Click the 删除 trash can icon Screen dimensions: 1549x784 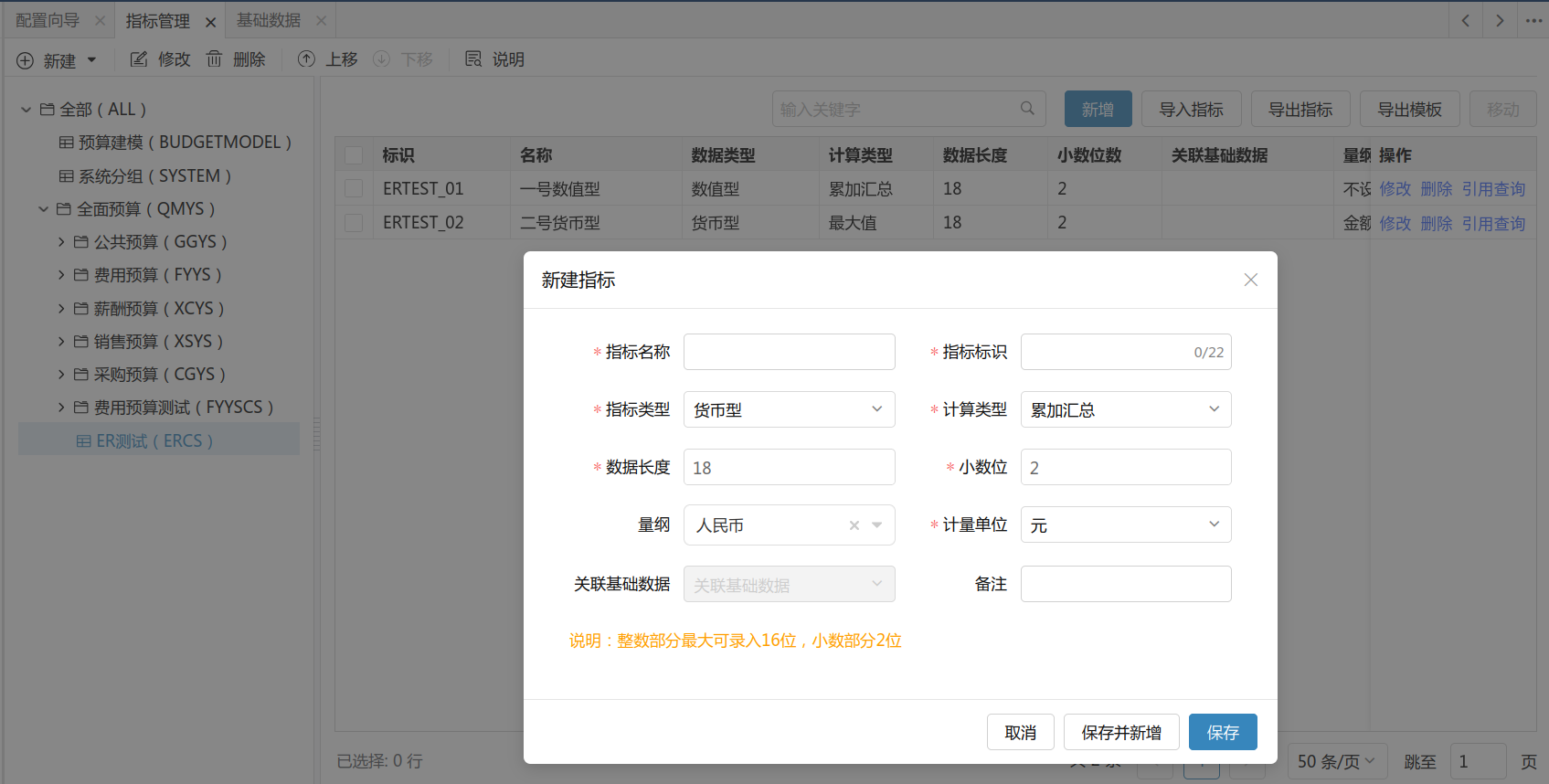[x=214, y=59]
